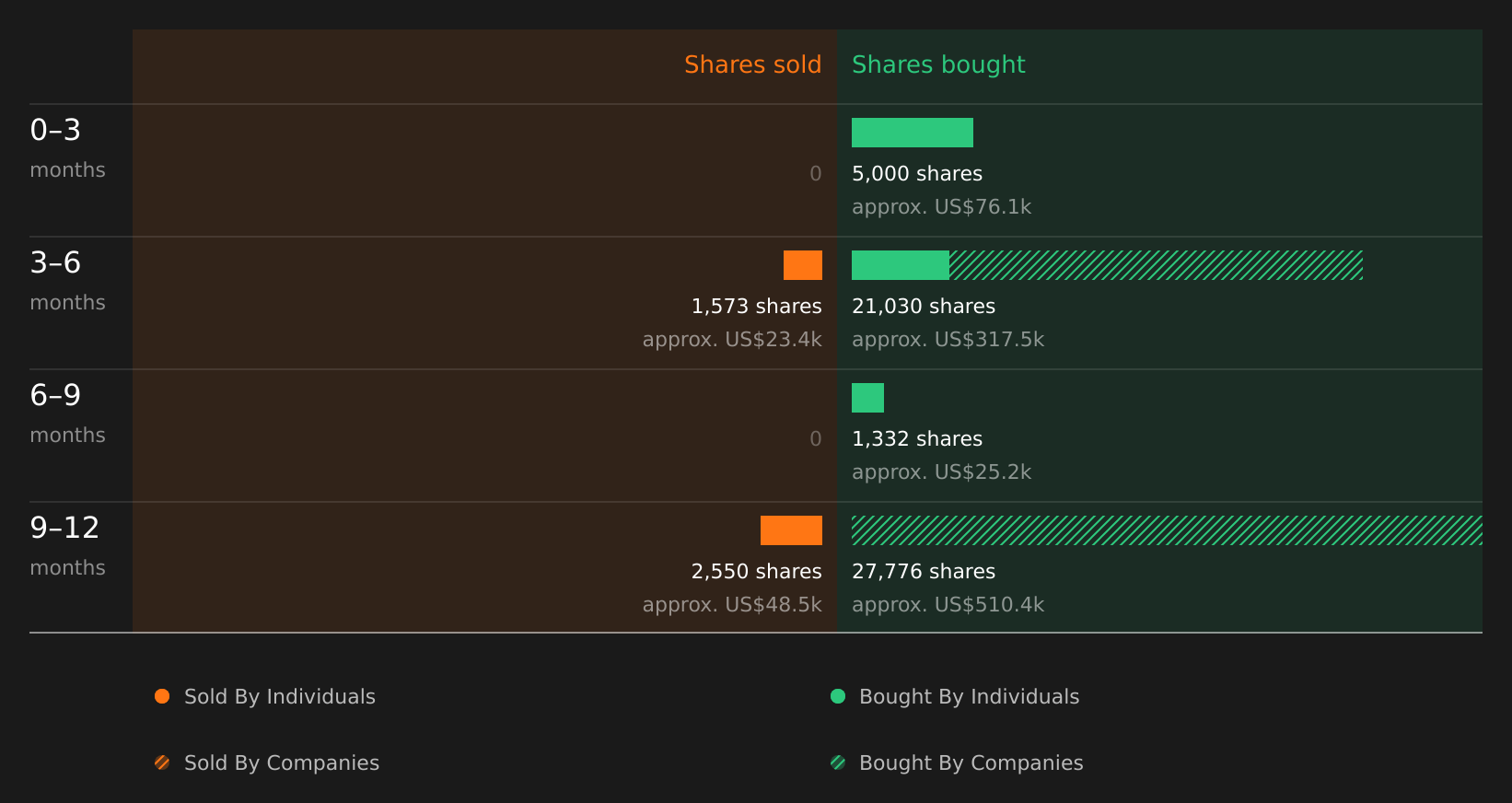Select the Sold By Individuals legend label
This screenshot has width=1512, height=803.
click(x=280, y=697)
